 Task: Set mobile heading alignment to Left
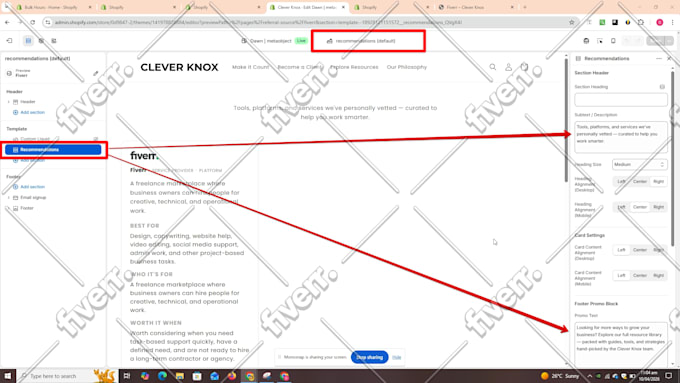(621, 207)
